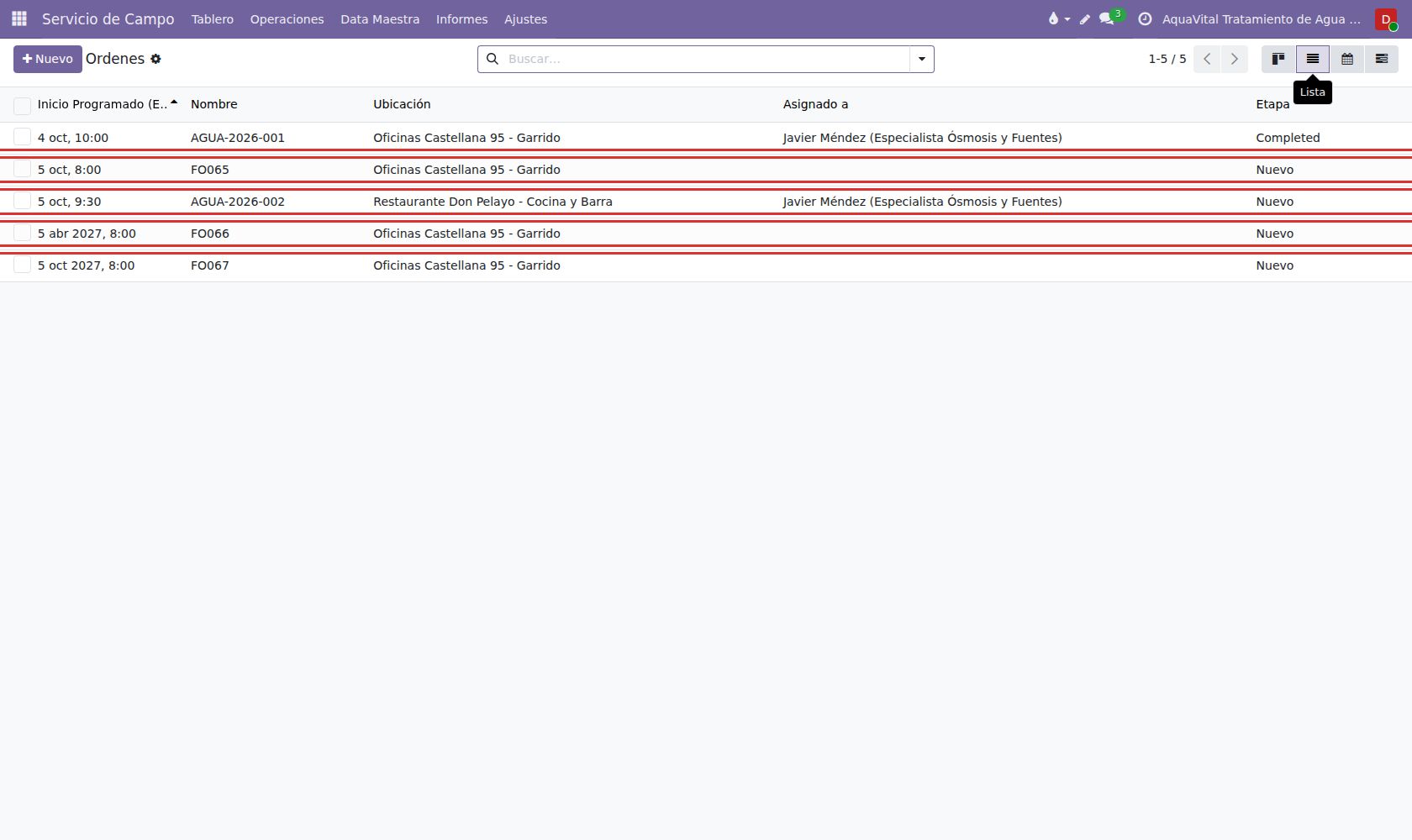
Task: Check the FO065 row checkbox
Action: (x=22, y=169)
